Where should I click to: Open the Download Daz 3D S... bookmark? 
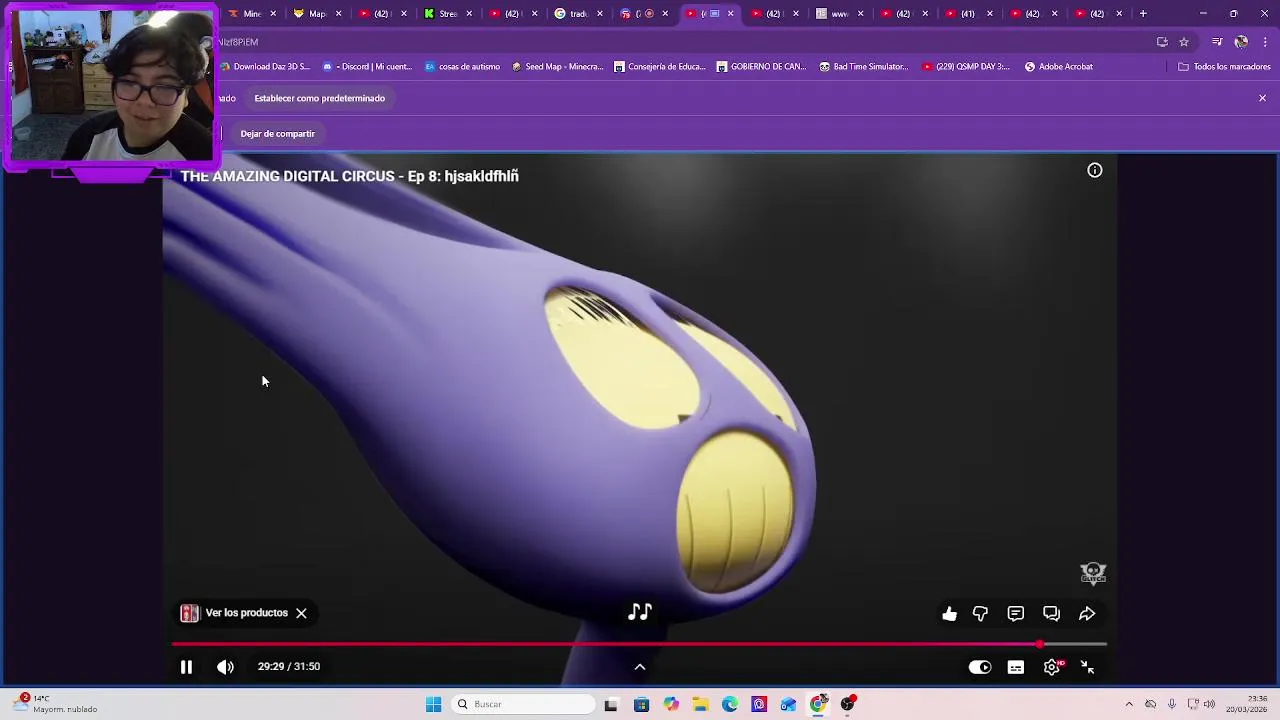(x=265, y=67)
